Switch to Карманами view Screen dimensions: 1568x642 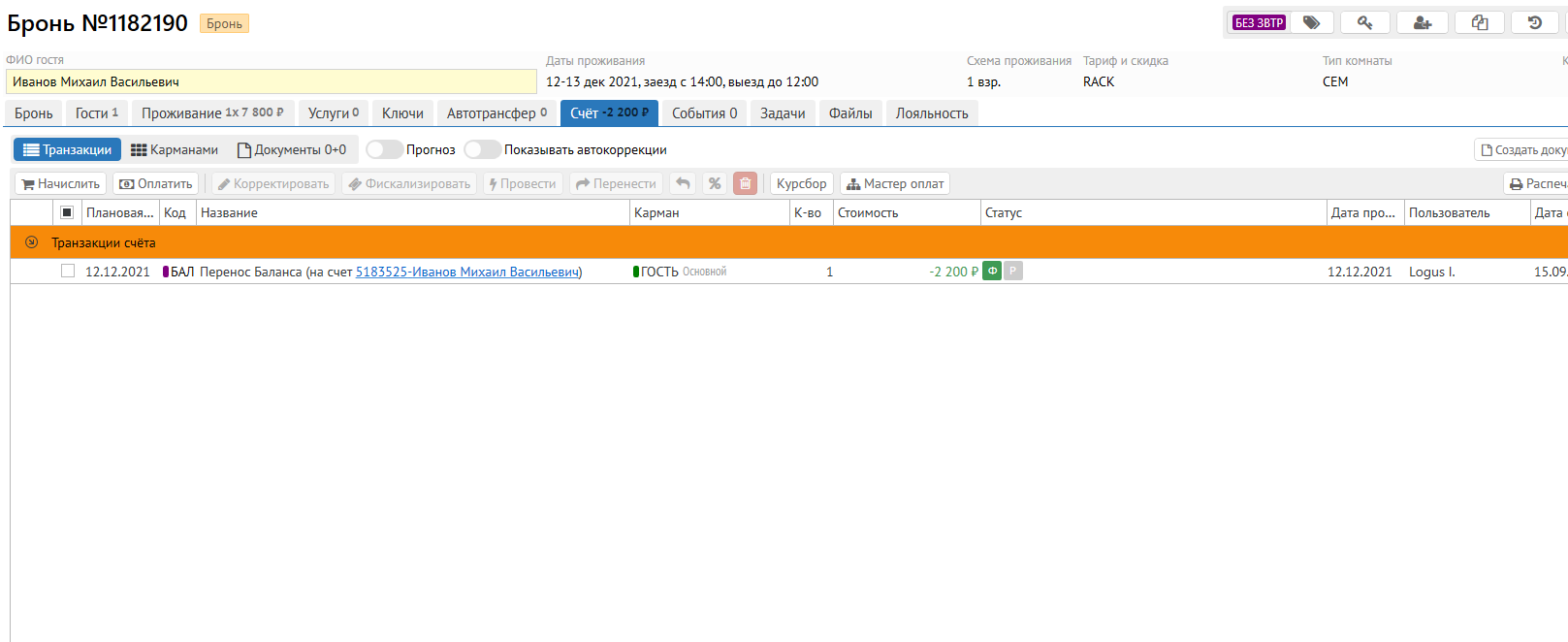click(x=175, y=149)
